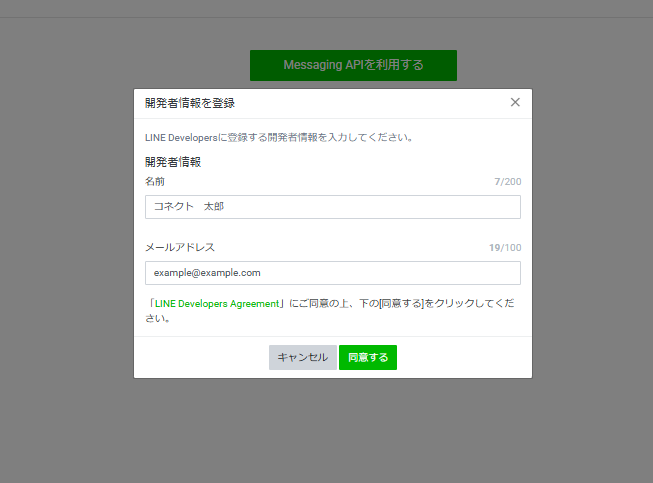
Task: Click the green 同意する button
Action: pyautogui.click(x=368, y=357)
